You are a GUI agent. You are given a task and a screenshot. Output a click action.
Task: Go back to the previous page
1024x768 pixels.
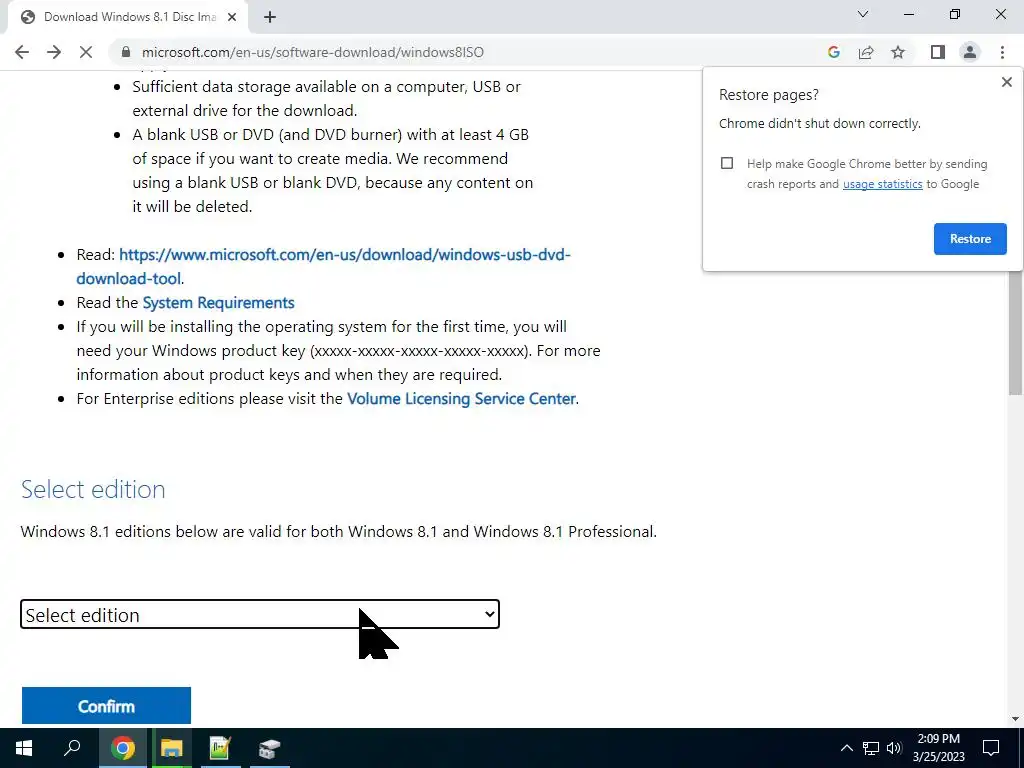(22, 52)
